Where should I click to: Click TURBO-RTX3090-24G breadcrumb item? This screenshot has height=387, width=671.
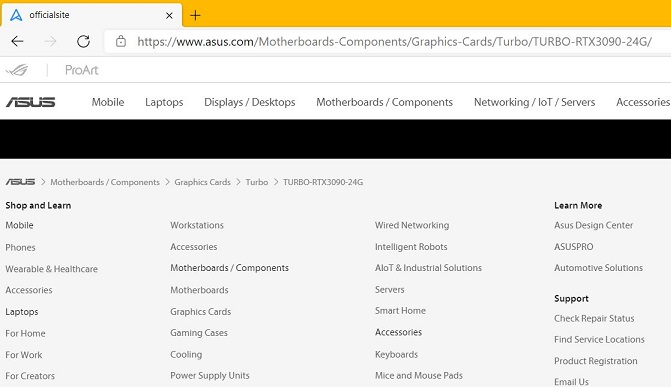click(x=323, y=182)
